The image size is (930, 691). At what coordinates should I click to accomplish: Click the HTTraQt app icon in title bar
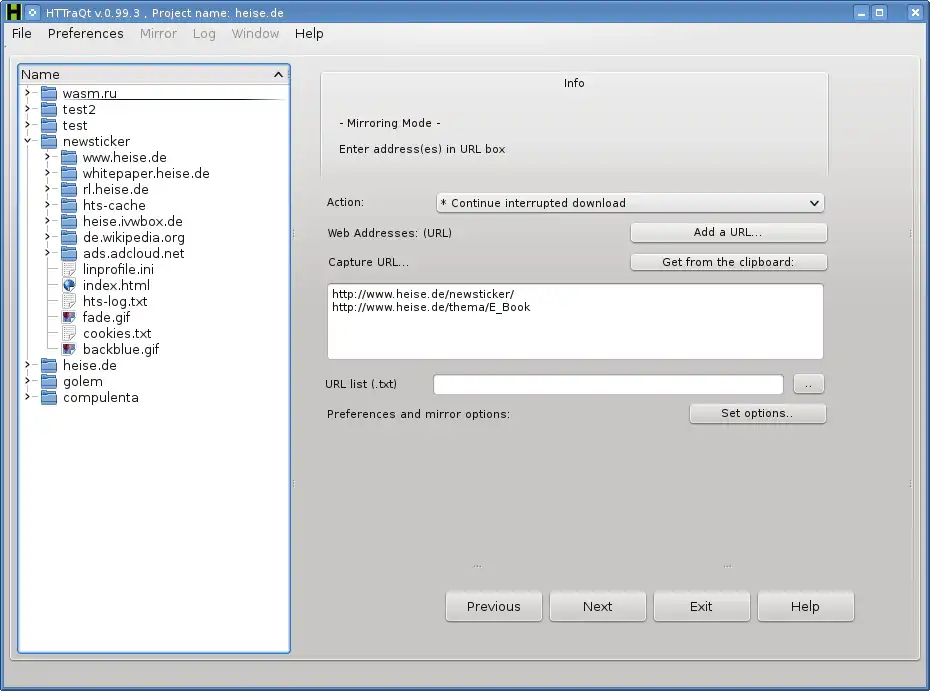pyautogui.click(x=13, y=12)
